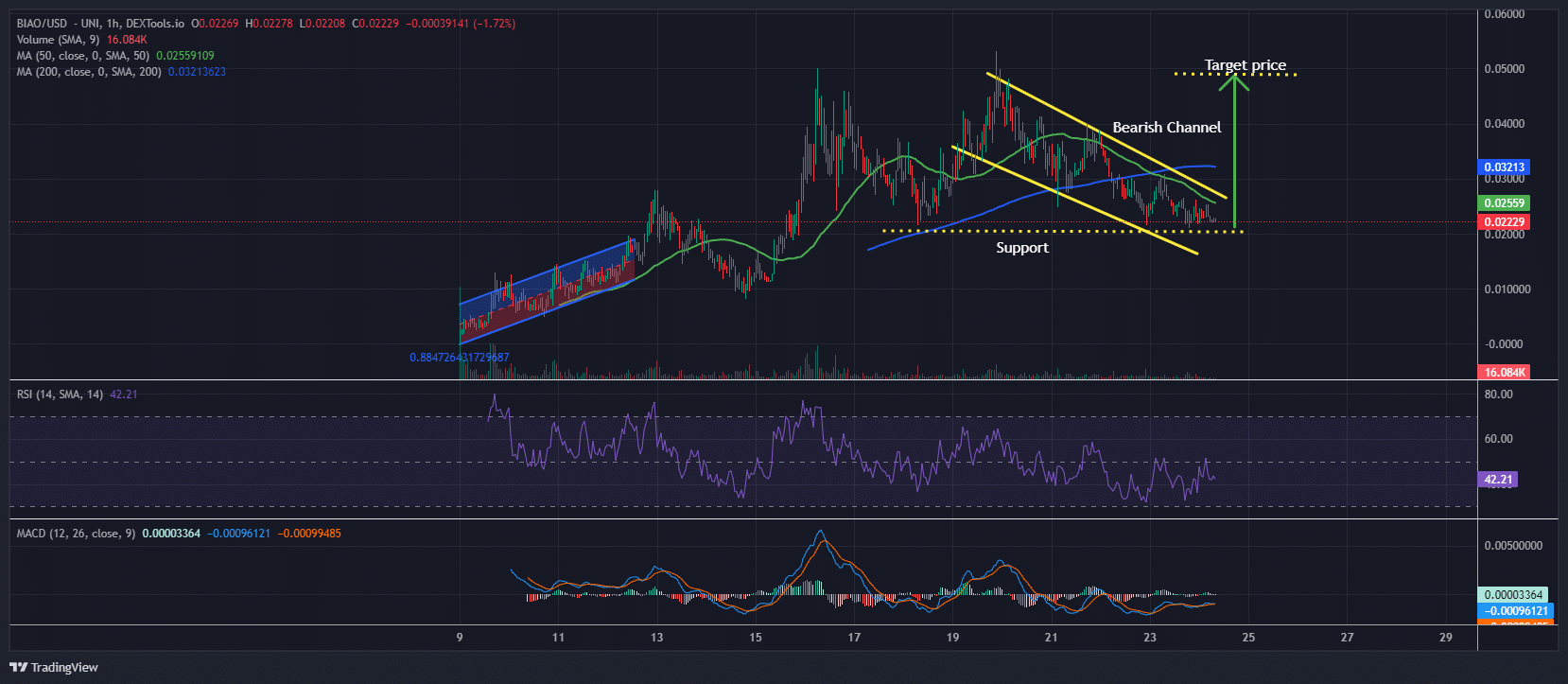Click the 0.00500000 MACD scale tick

[1513, 546]
